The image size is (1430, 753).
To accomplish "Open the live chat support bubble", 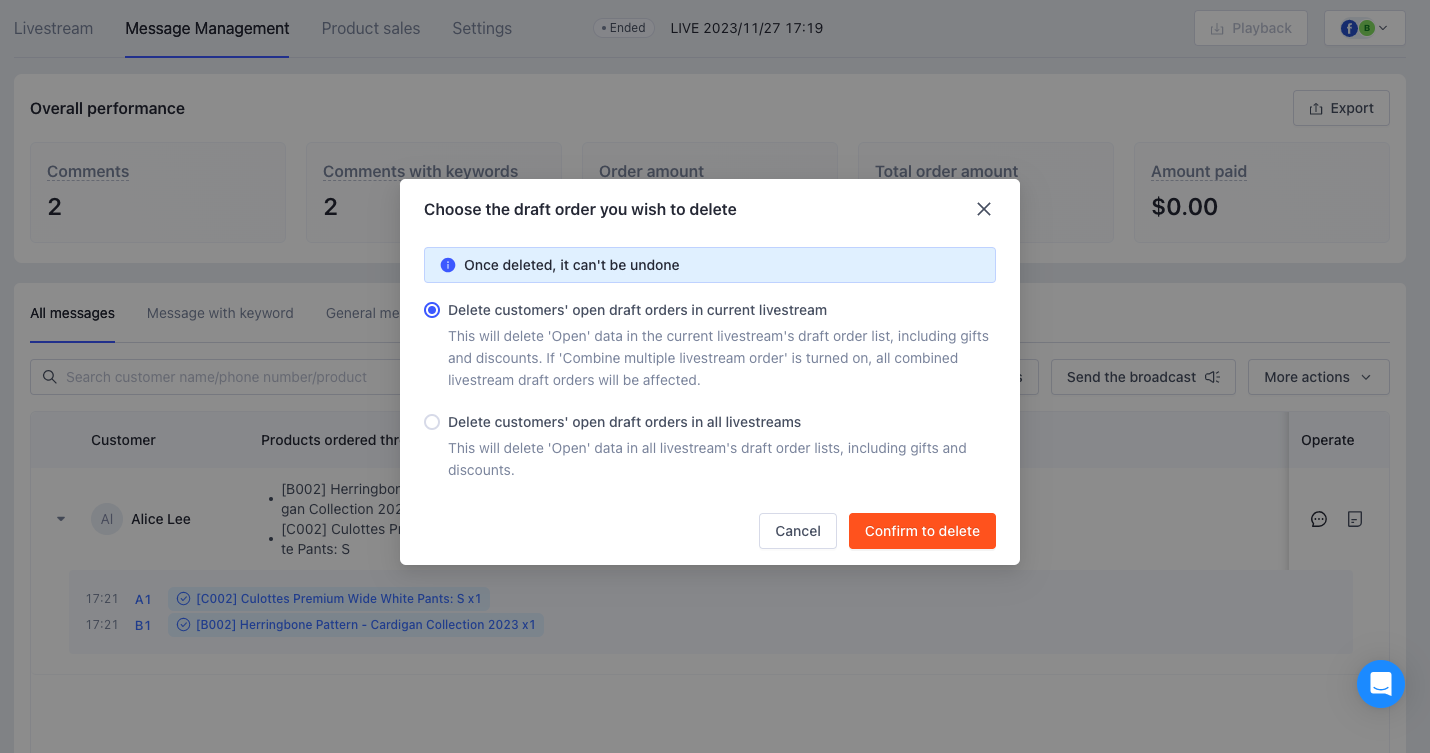I will pos(1381,684).
